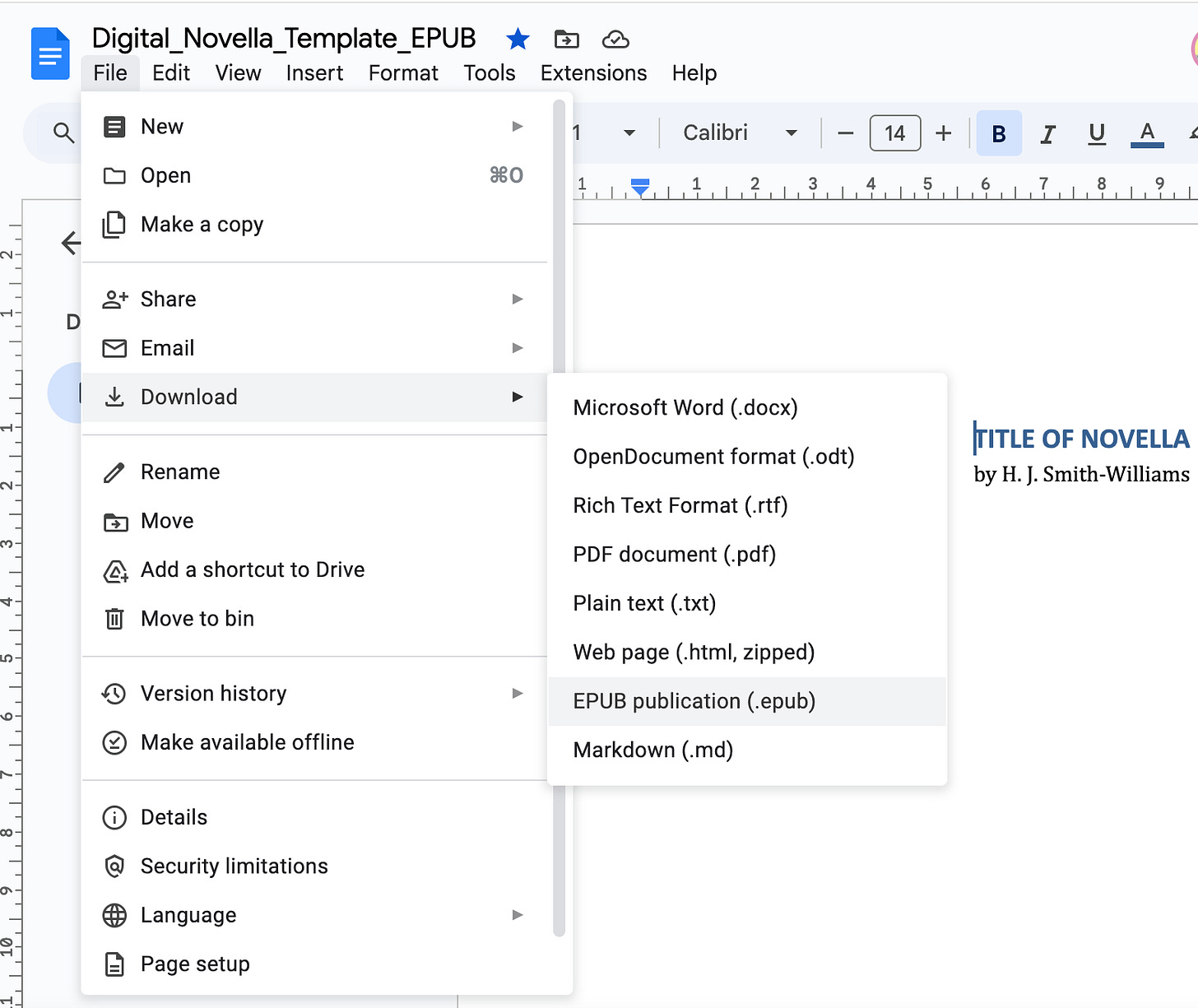Open the Edit menu
The width and height of the screenshot is (1198, 1008).
[x=171, y=73]
